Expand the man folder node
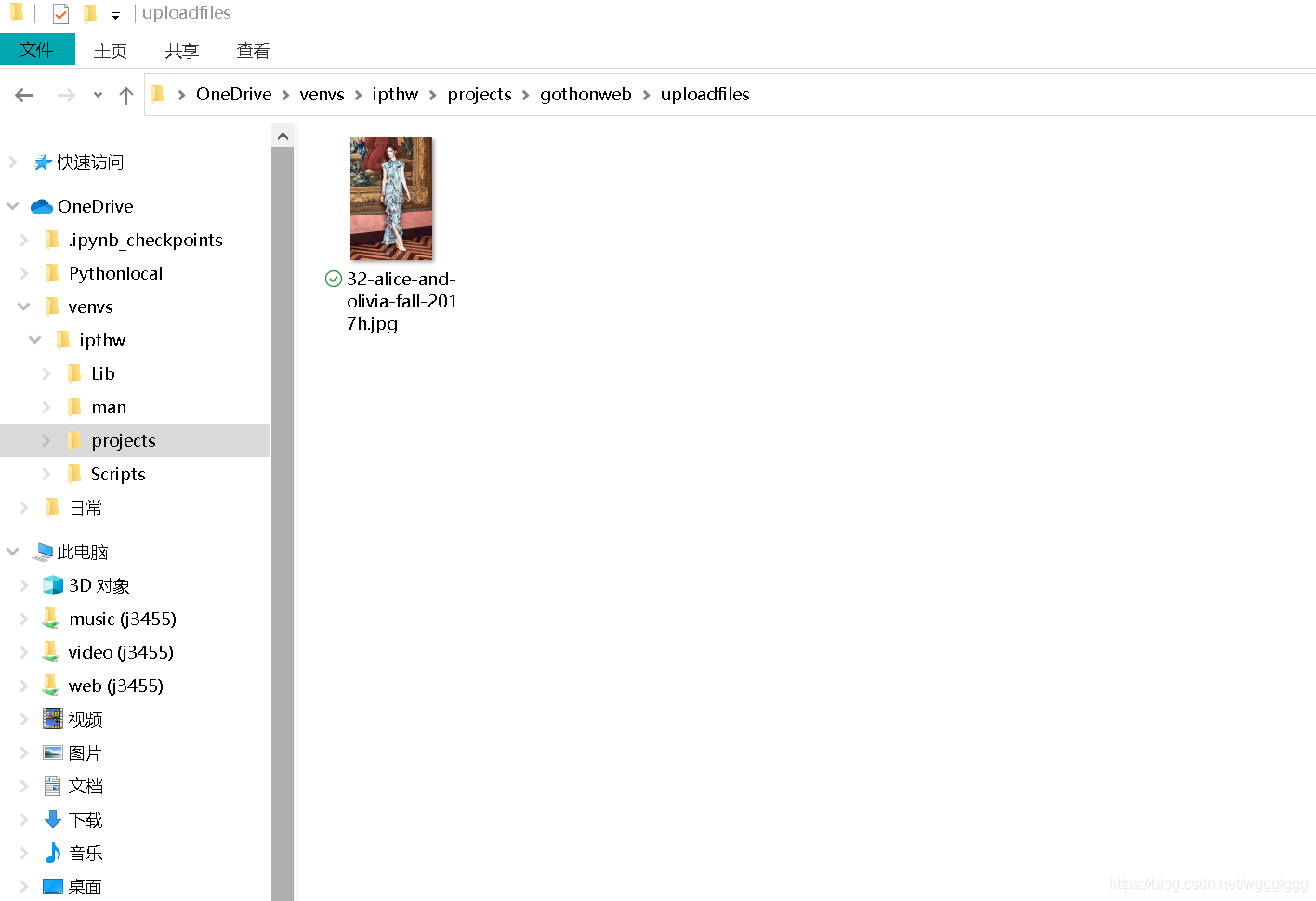The height and width of the screenshot is (901, 1316). (46, 407)
